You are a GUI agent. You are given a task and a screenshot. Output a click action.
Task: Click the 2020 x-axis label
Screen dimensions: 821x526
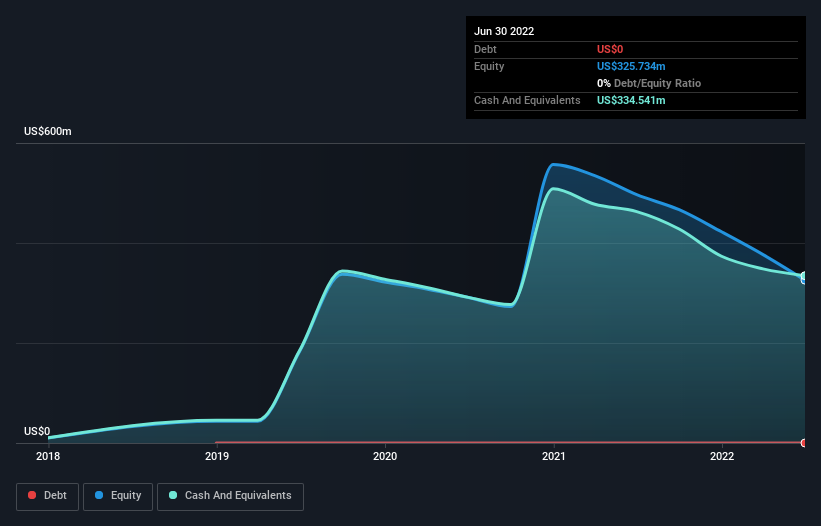(x=385, y=456)
